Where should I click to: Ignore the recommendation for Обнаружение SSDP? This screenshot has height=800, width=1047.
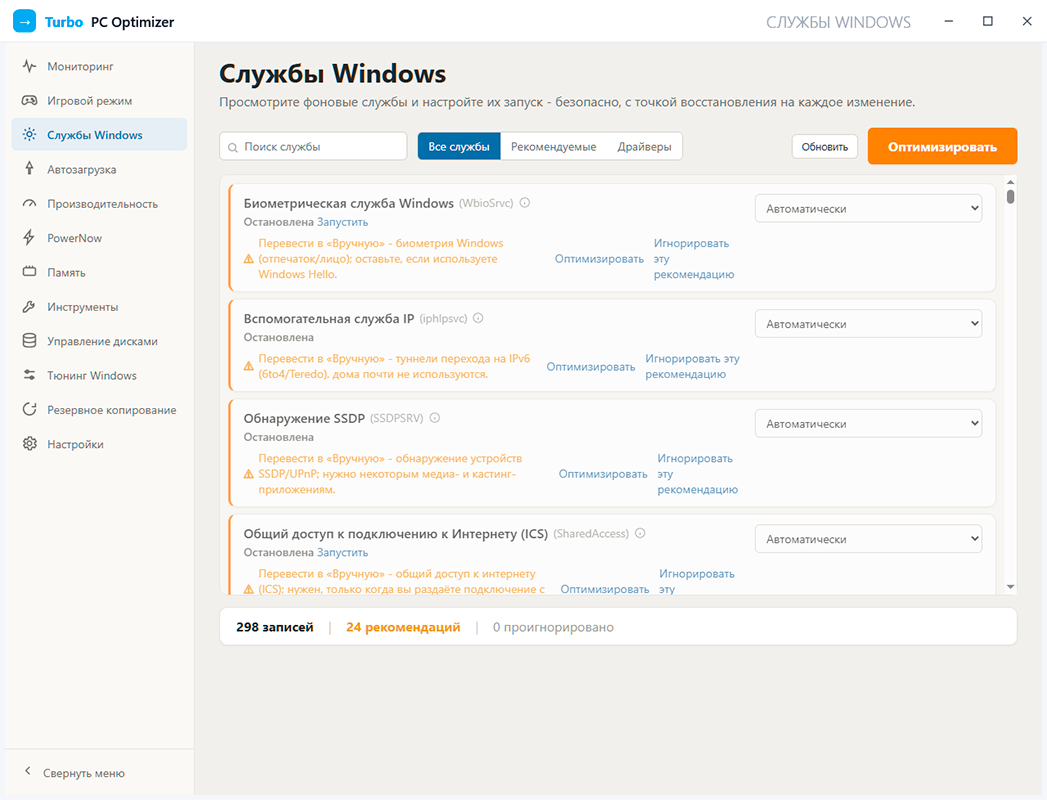tap(698, 474)
